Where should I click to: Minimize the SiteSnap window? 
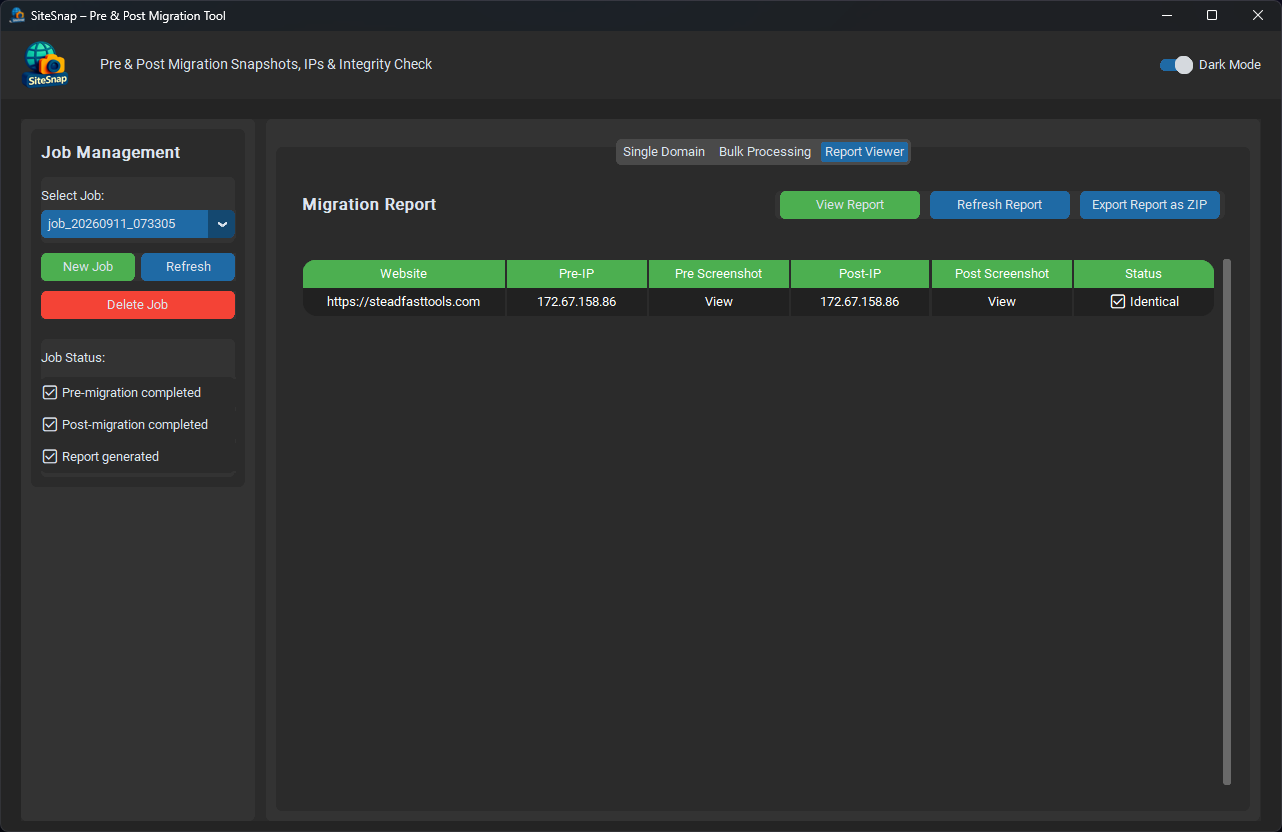(1167, 15)
